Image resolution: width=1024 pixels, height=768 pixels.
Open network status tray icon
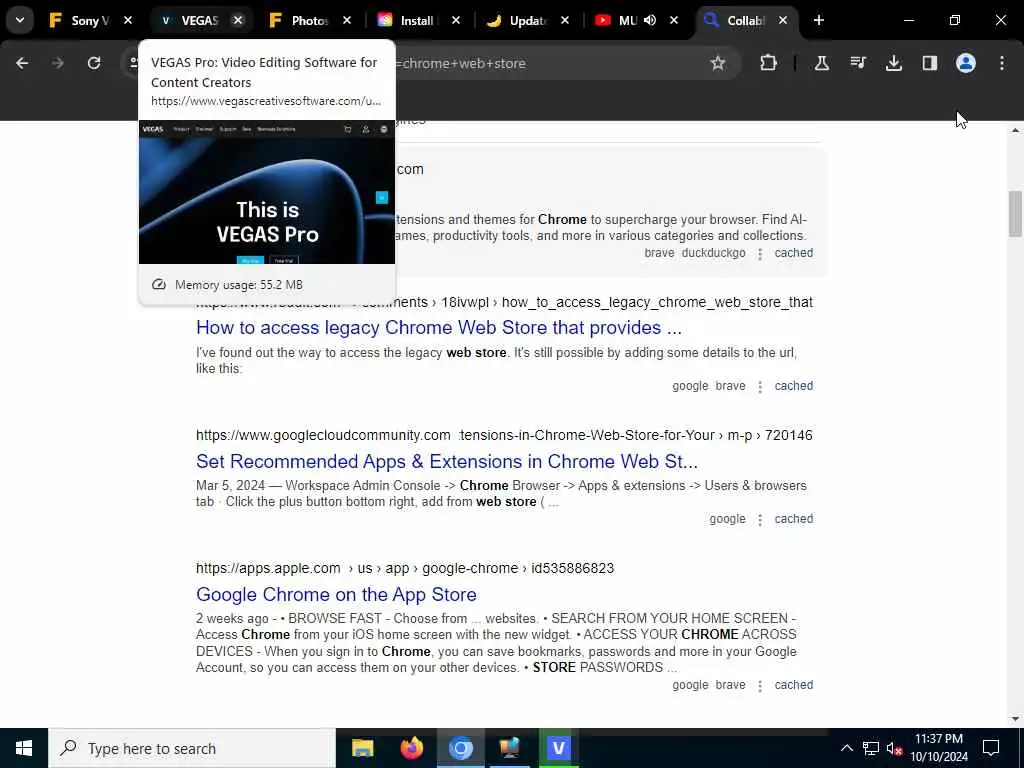871,748
